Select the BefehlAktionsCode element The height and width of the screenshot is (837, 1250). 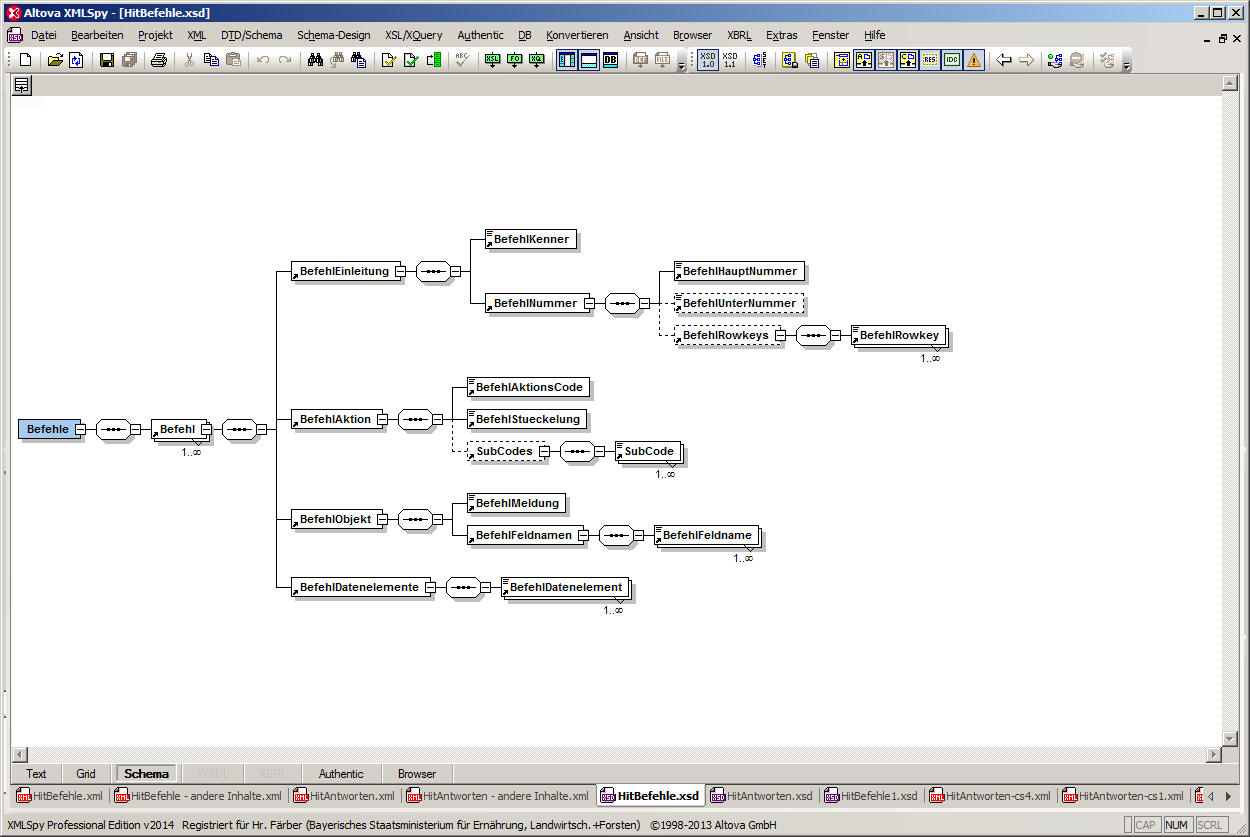click(x=528, y=387)
